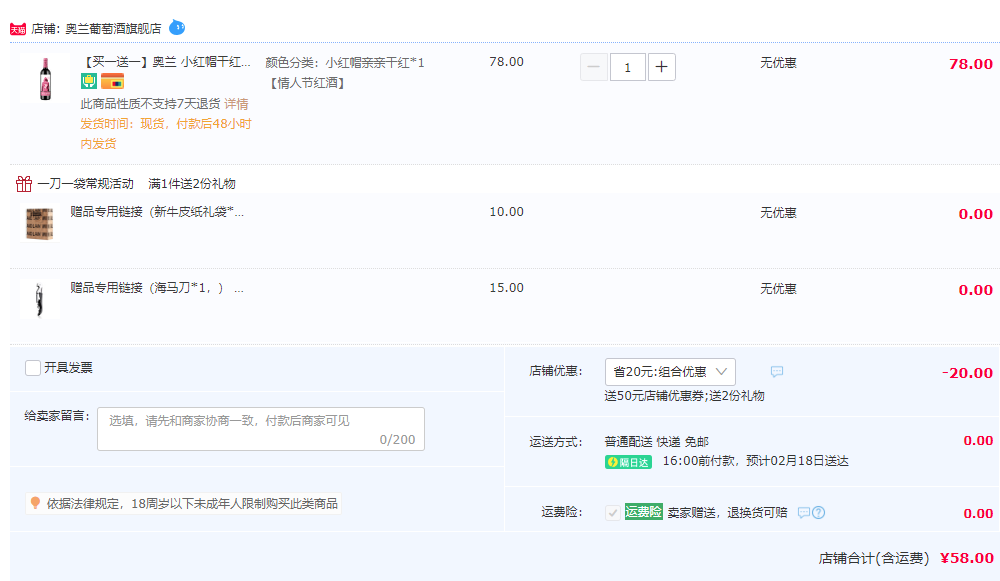Select 【情人节红酒】 variant tag text

pos(307,83)
